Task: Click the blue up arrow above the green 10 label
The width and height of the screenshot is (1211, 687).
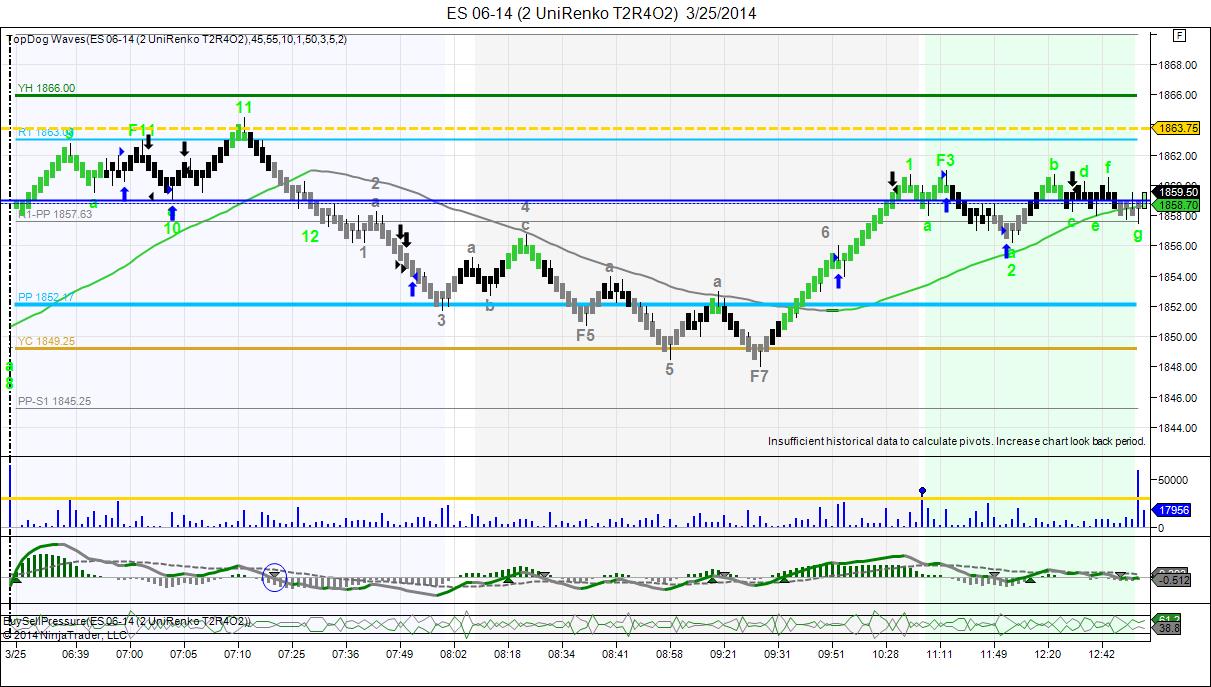Action: click(172, 211)
